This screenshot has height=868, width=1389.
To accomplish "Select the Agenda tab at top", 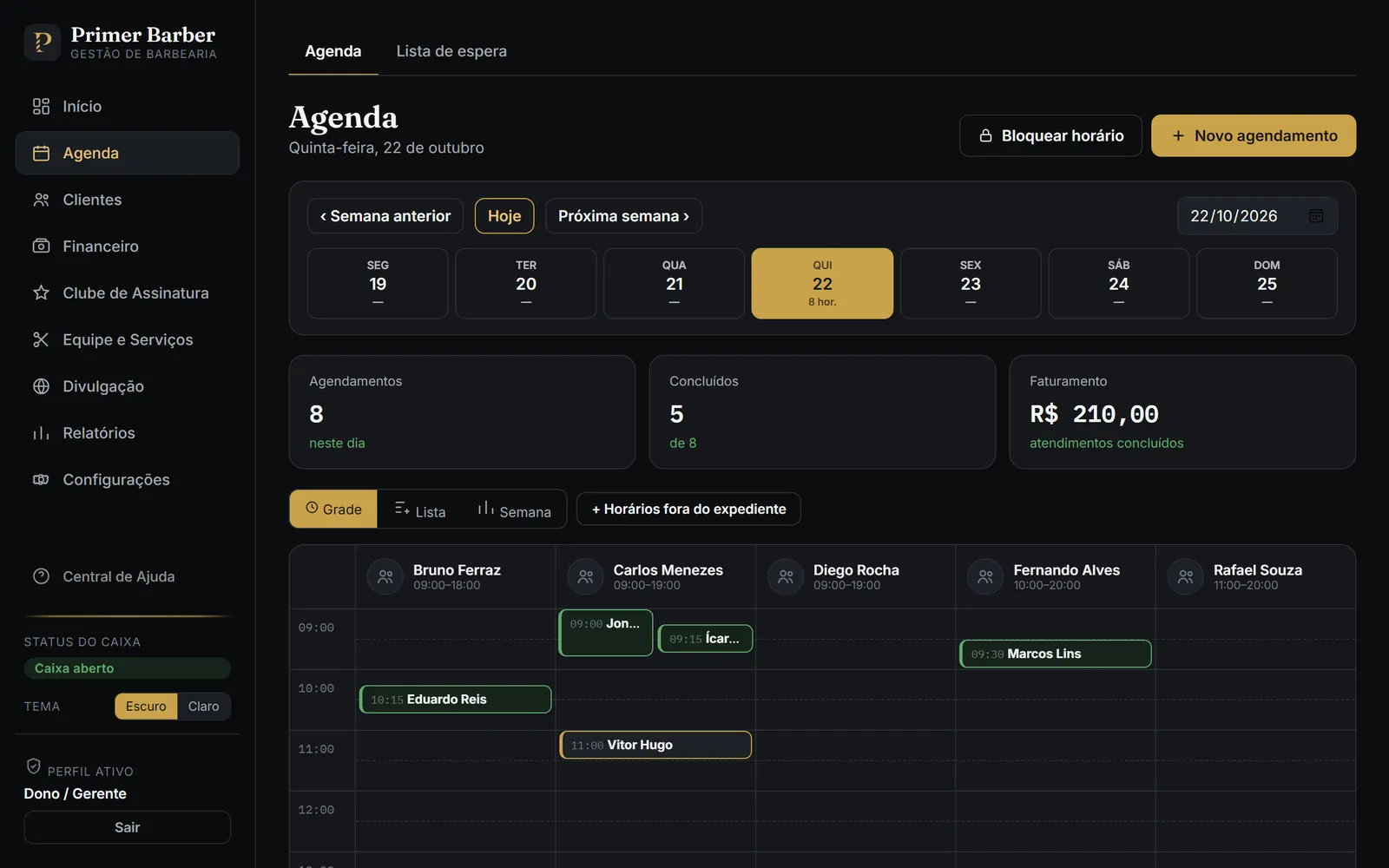I will pyautogui.click(x=333, y=51).
